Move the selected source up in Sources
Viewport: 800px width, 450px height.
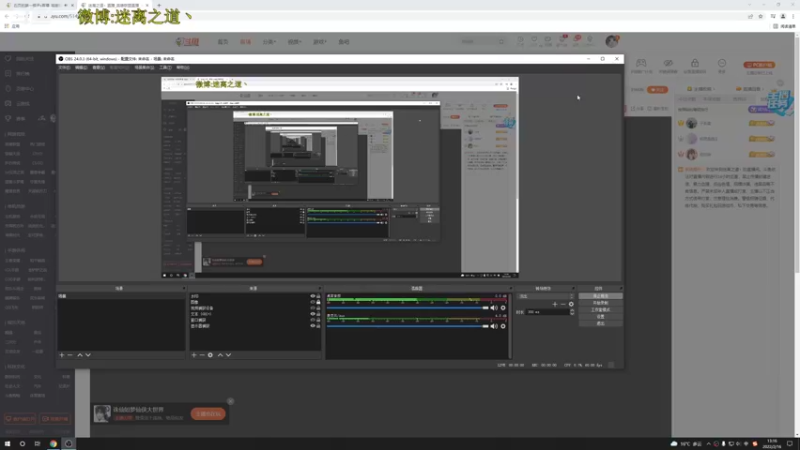click(x=220, y=355)
